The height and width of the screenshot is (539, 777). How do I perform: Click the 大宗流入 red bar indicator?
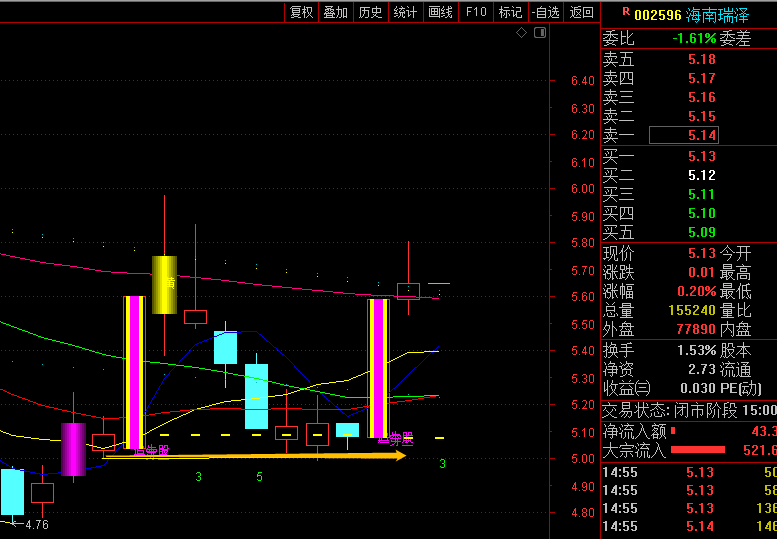(x=698, y=450)
